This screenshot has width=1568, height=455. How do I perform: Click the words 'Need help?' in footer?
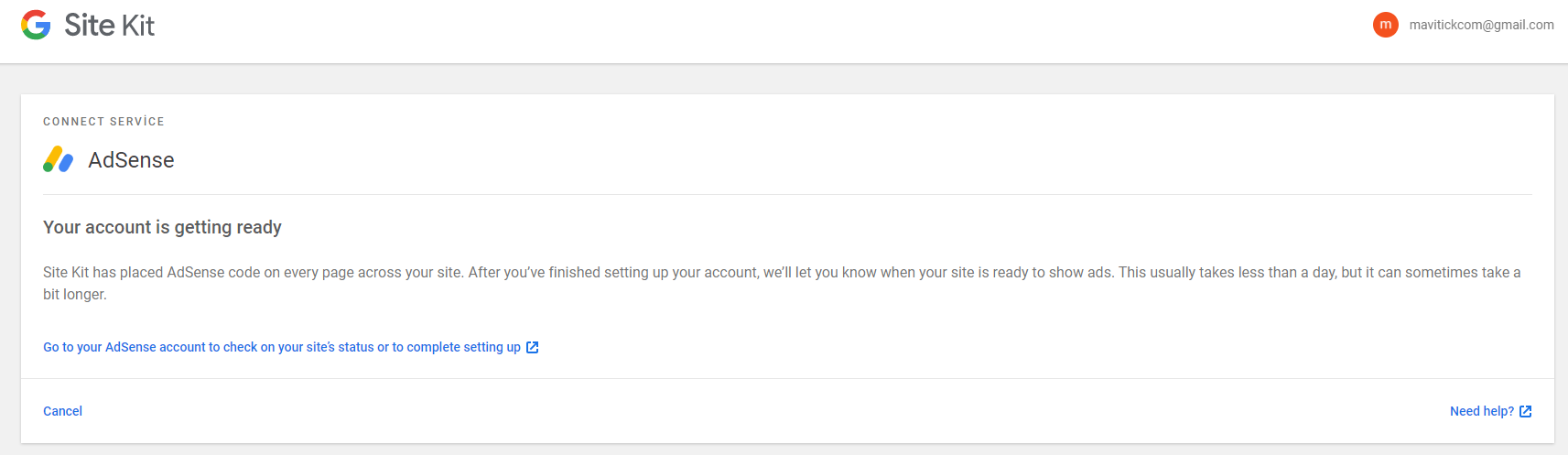(1482, 411)
